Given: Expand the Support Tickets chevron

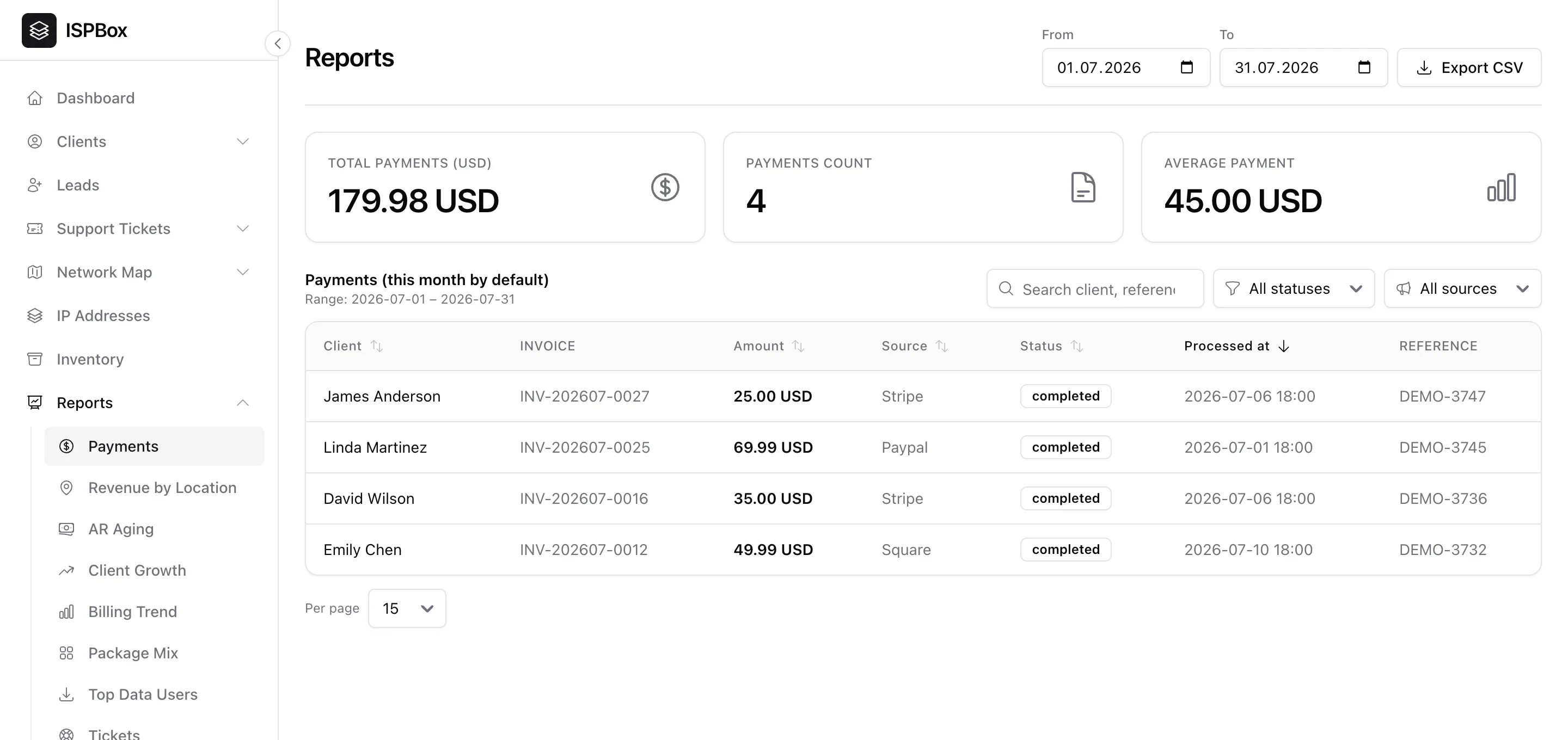Looking at the screenshot, I should pyautogui.click(x=243, y=228).
